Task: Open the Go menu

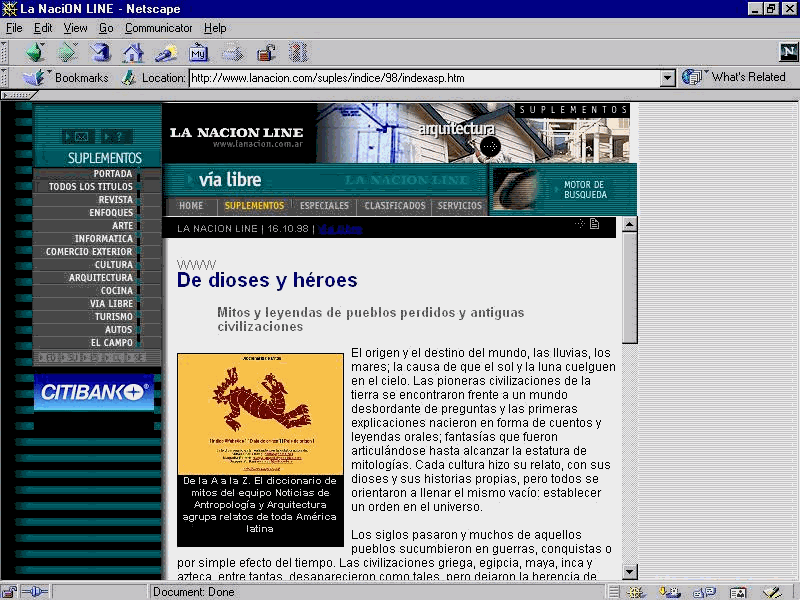Action: coord(106,28)
